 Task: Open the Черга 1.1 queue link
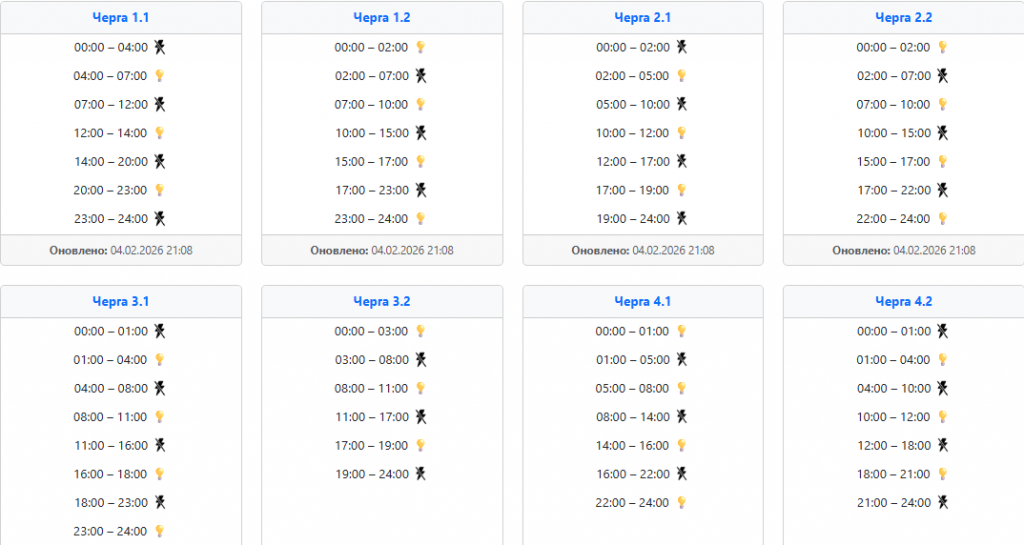[x=120, y=17]
